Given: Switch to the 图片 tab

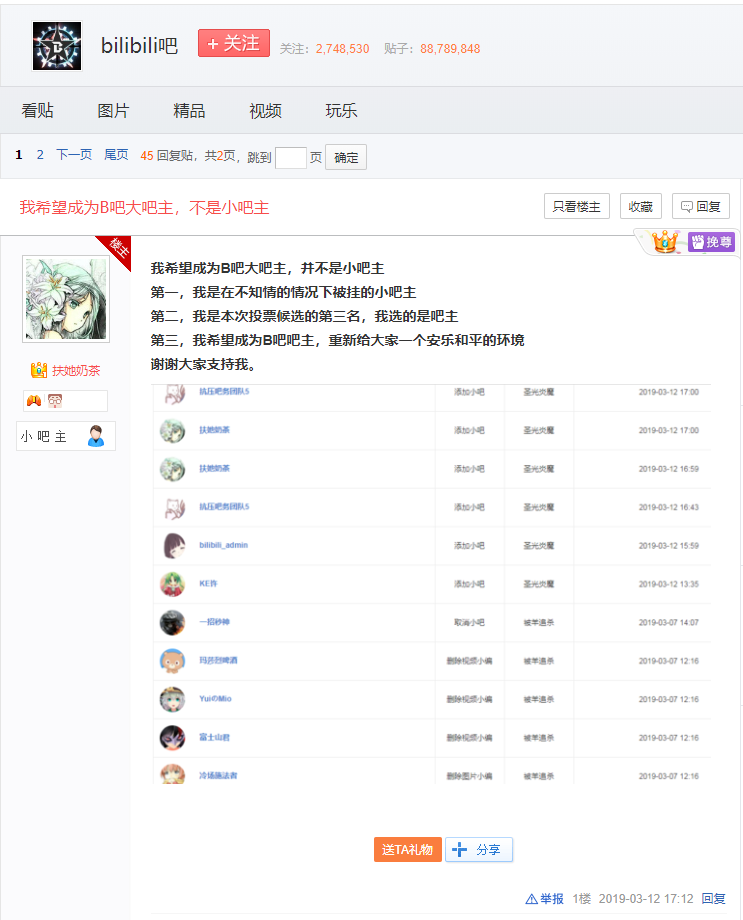Looking at the screenshot, I should click(113, 111).
